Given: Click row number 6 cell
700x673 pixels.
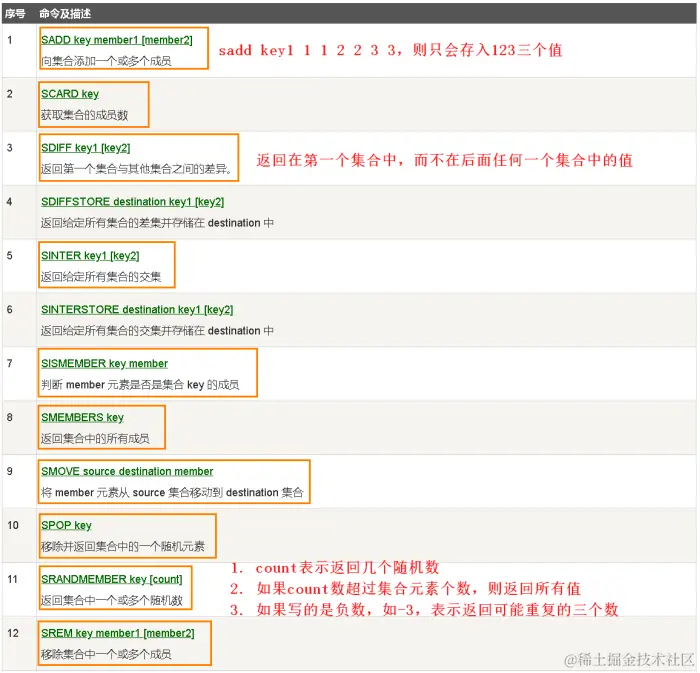Looking at the screenshot, I should point(20,320).
